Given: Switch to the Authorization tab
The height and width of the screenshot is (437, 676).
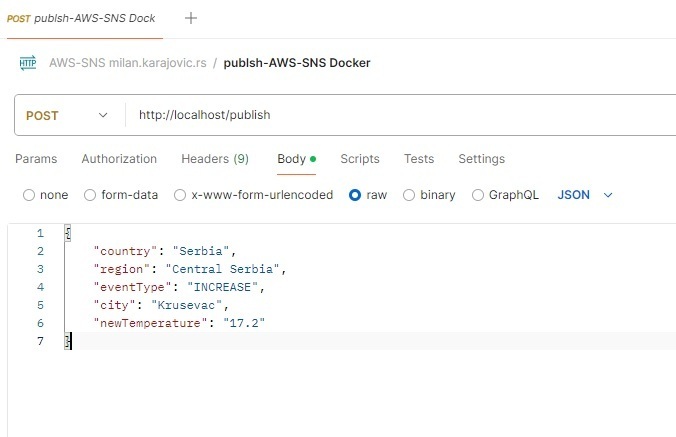Looking at the screenshot, I should pyautogui.click(x=119, y=159).
